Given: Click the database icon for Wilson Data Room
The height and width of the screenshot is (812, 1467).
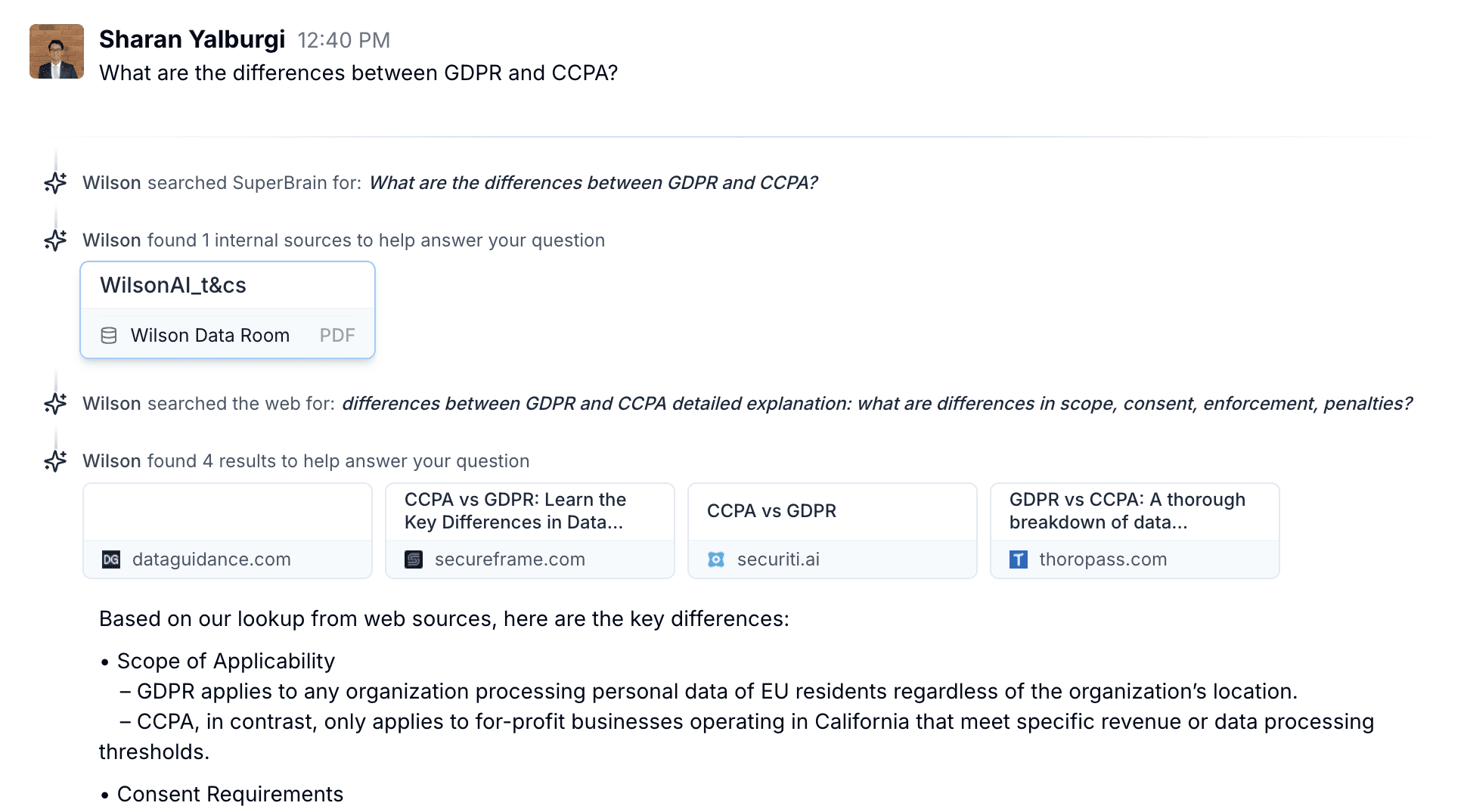Looking at the screenshot, I should coord(109,336).
